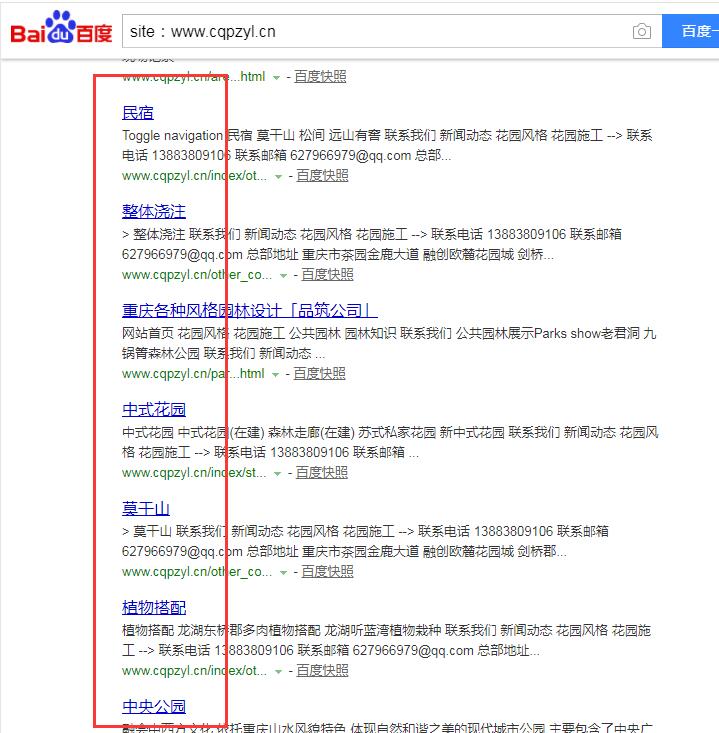
Task: Open 百度快照 for the 莫干山 result
Action: pos(327,571)
